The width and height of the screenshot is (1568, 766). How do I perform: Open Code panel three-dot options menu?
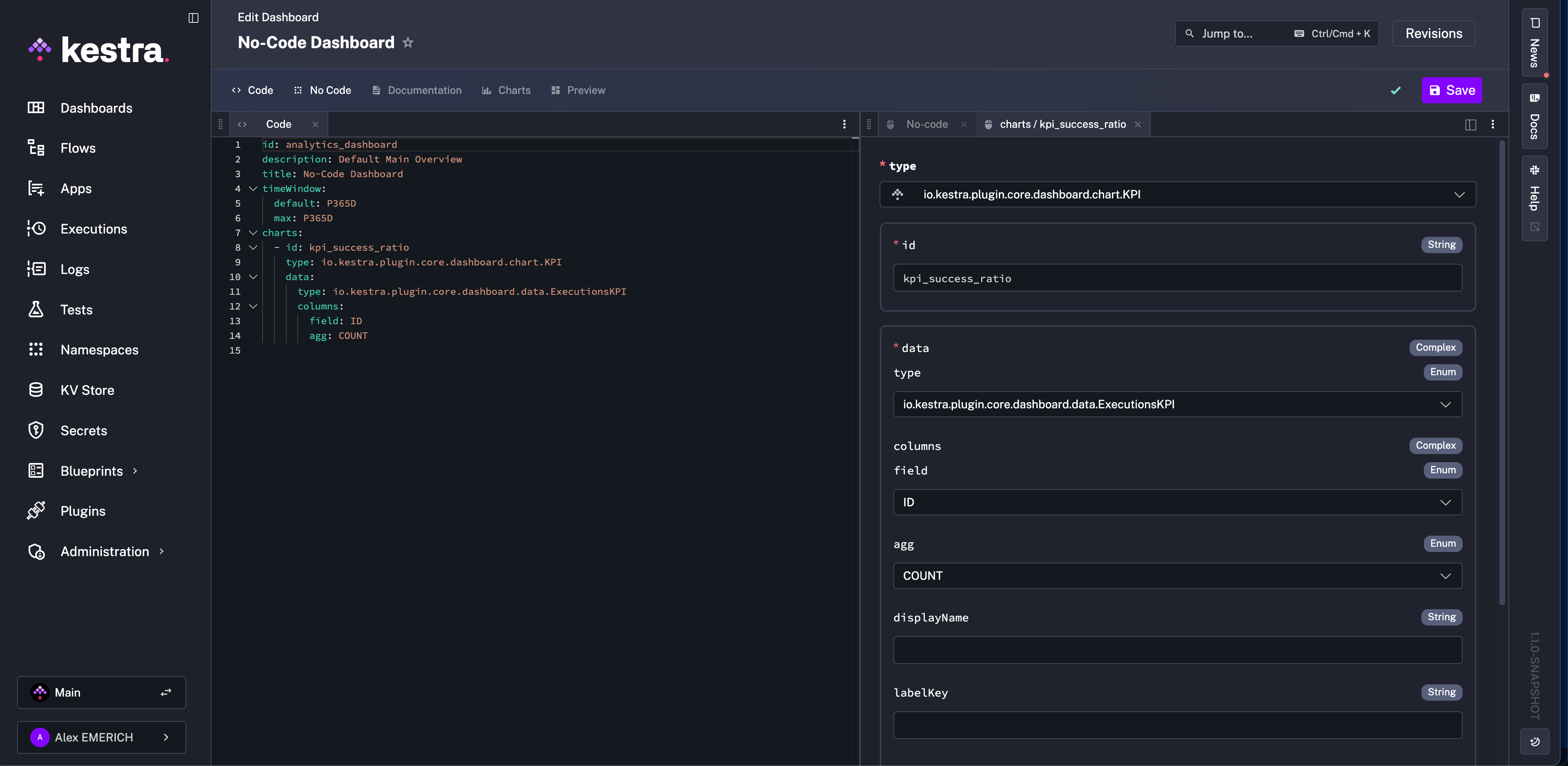(x=844, y=124)
